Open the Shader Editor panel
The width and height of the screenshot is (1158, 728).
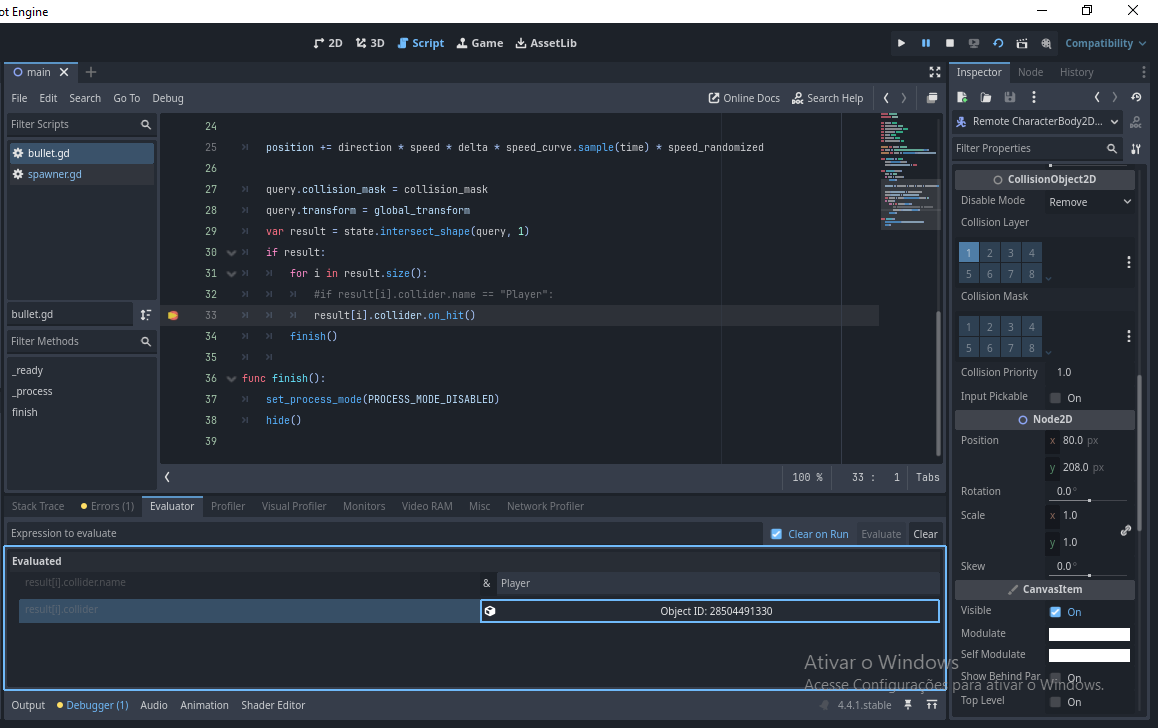[273, 705]
